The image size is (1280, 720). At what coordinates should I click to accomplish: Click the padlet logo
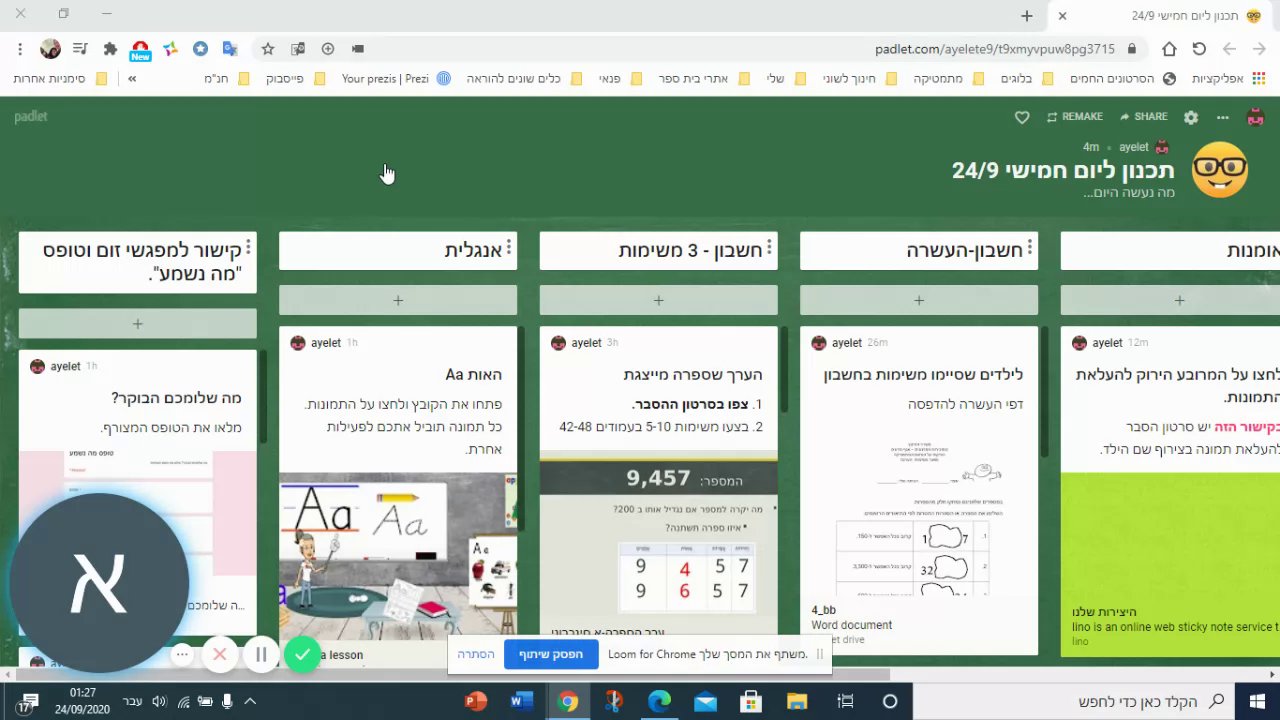tap(31, 116)
